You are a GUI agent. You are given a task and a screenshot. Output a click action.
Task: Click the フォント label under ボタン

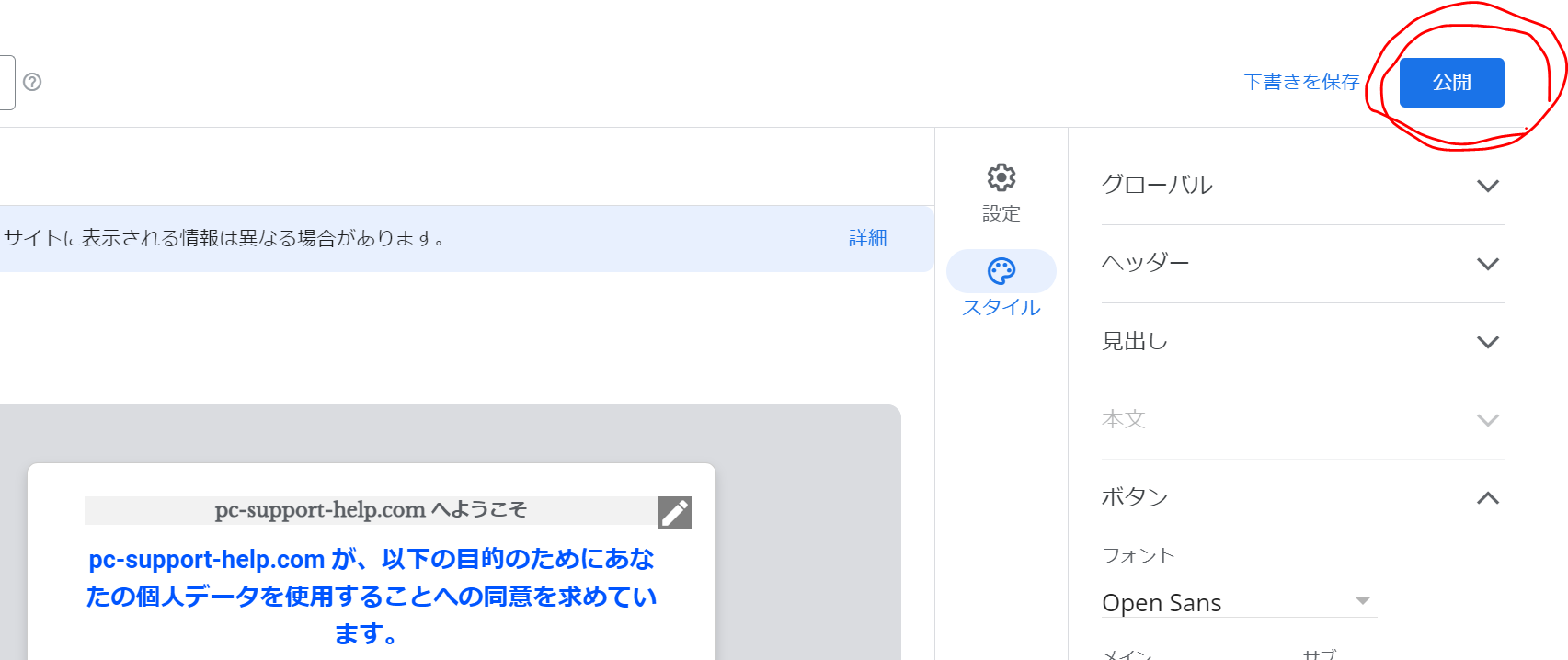click(1138, 556)
